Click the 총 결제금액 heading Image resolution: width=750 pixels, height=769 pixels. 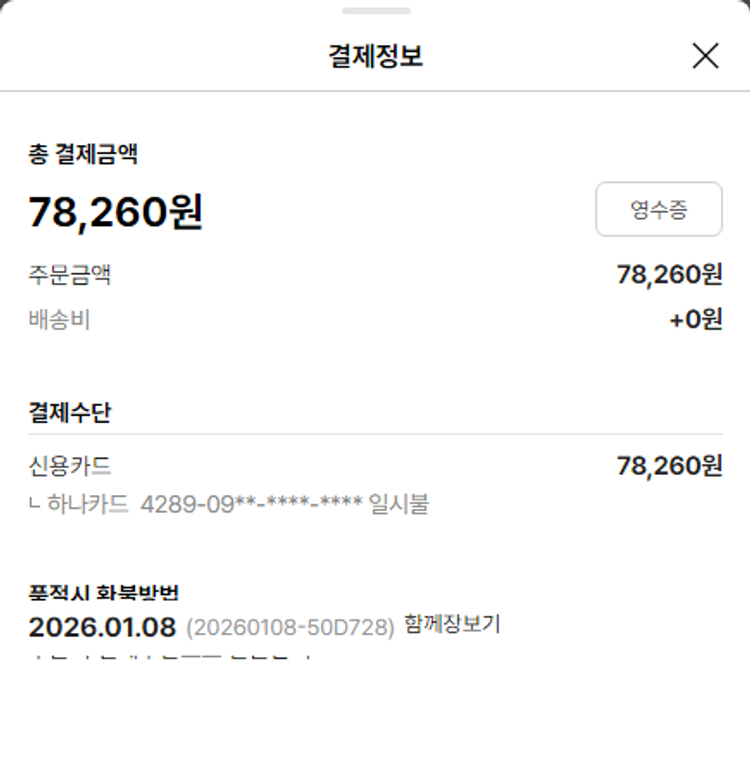[83, 154]
